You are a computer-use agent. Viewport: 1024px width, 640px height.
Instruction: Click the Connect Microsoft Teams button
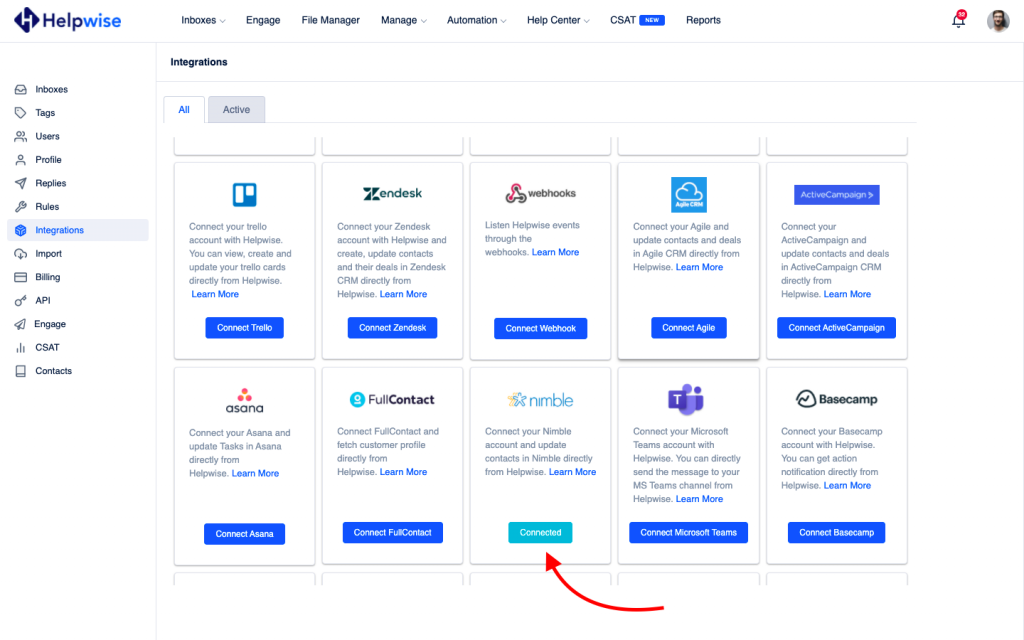tap(688, 533)
